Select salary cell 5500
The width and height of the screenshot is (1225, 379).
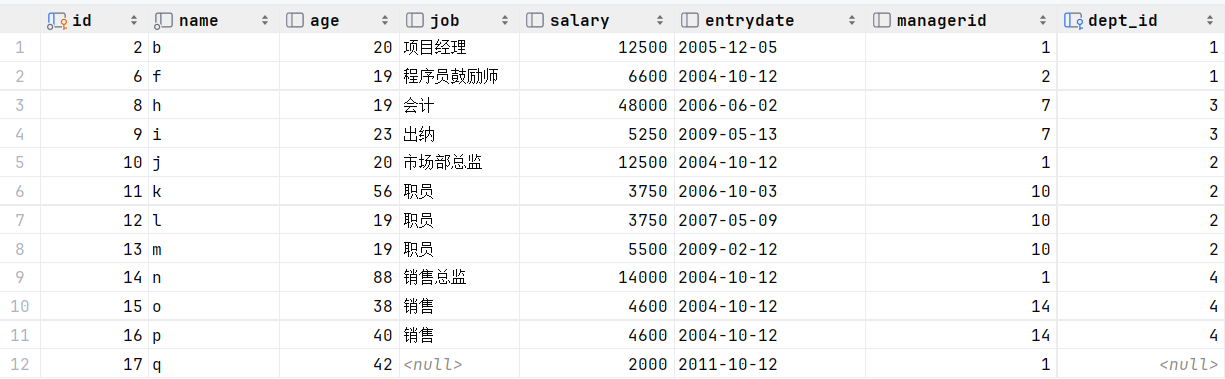(596, 249)
